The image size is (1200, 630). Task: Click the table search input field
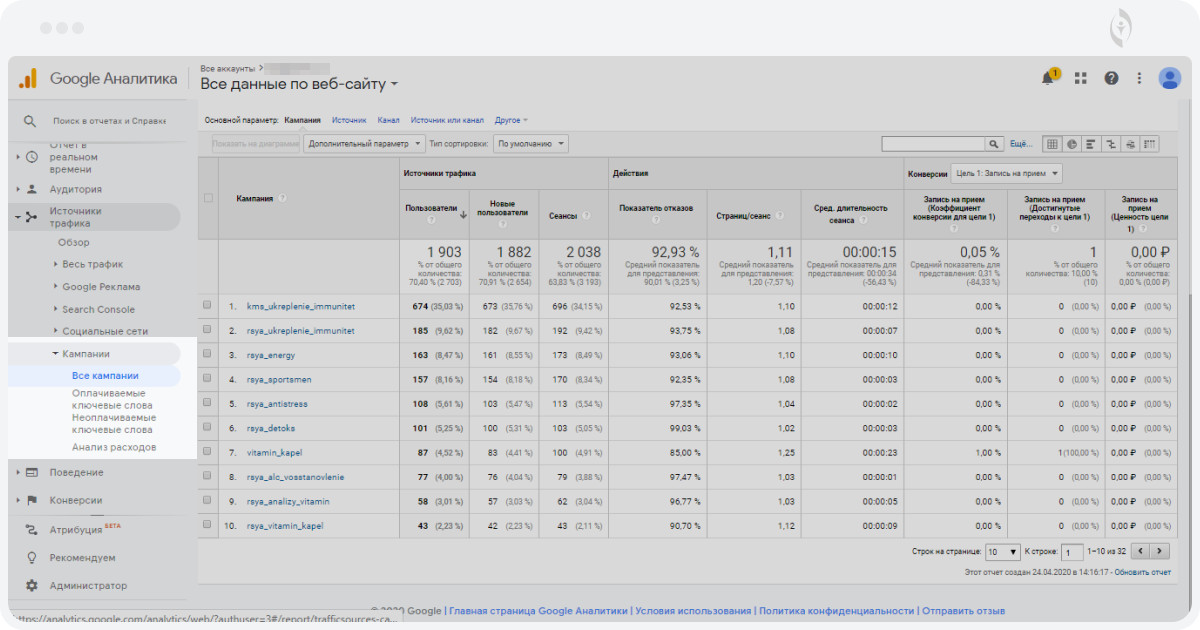click(933, 144)
